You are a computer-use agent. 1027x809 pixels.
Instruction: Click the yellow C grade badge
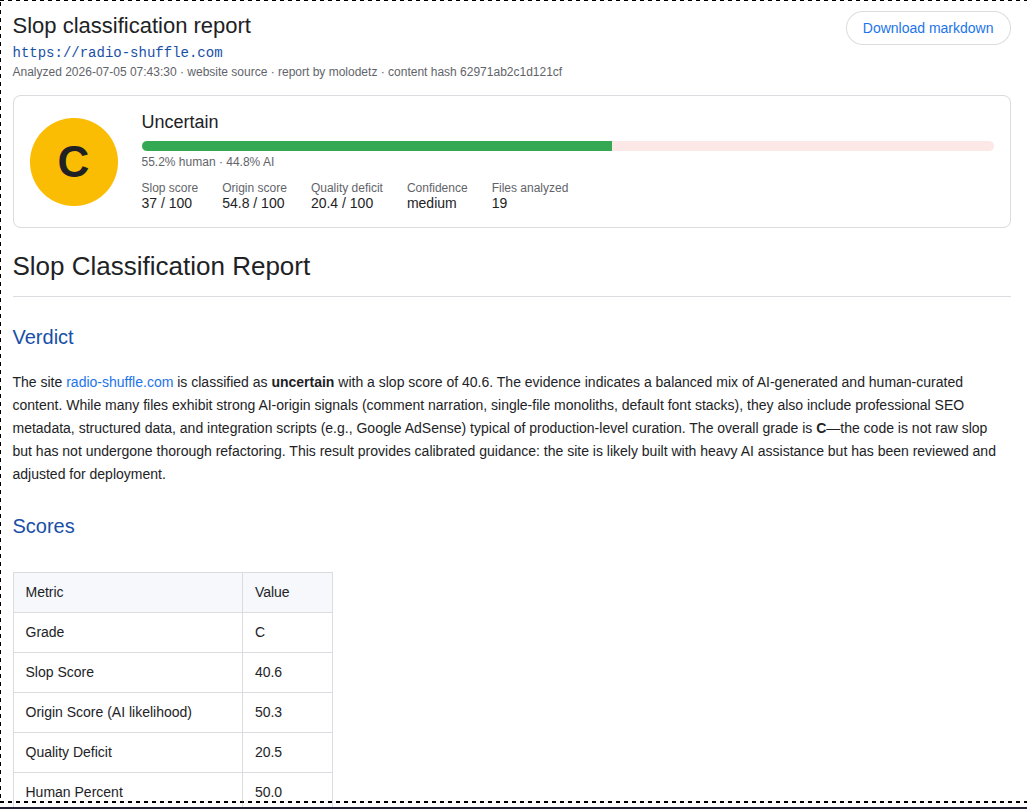pos(74,162)
